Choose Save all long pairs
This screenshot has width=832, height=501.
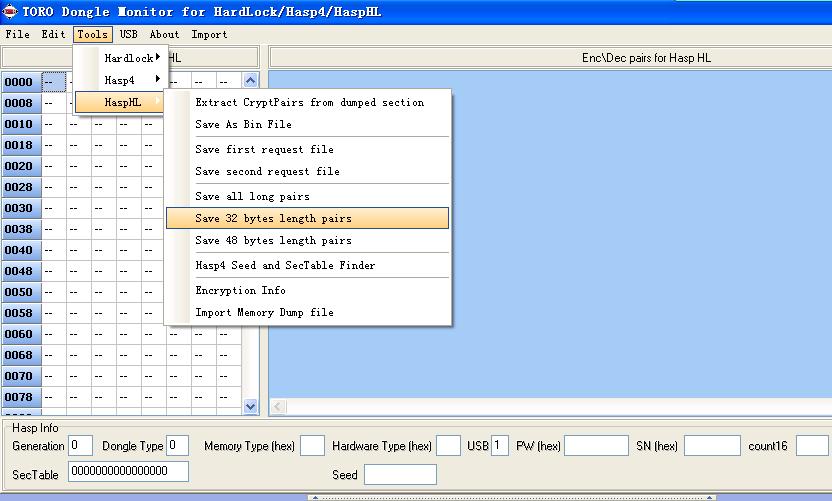click(308, 196)
